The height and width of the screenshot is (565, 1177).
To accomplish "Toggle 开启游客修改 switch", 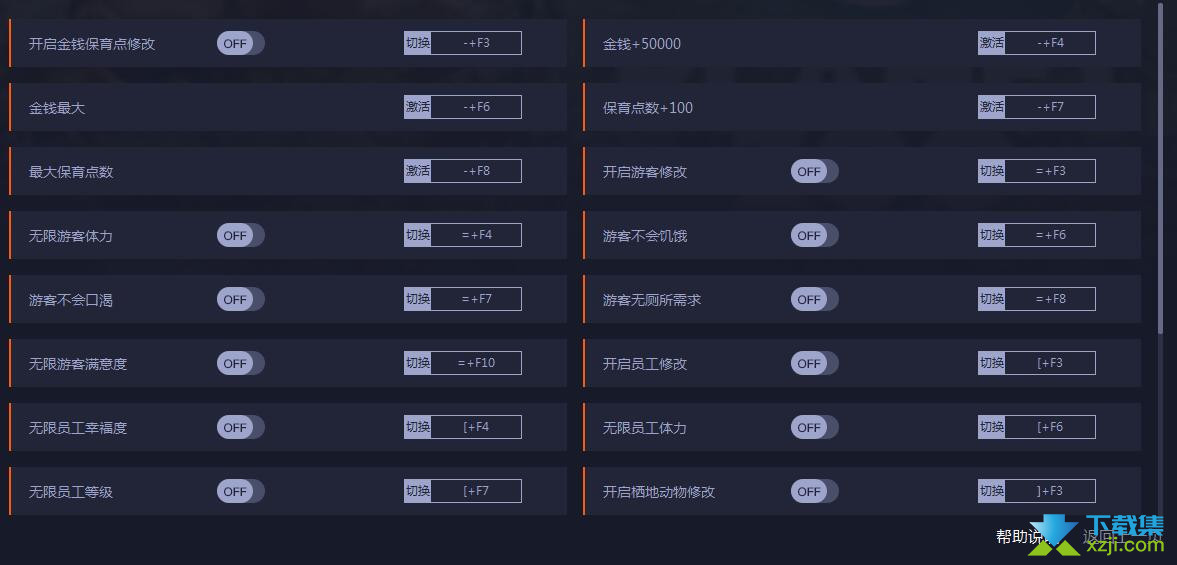I will click(814, 171).
